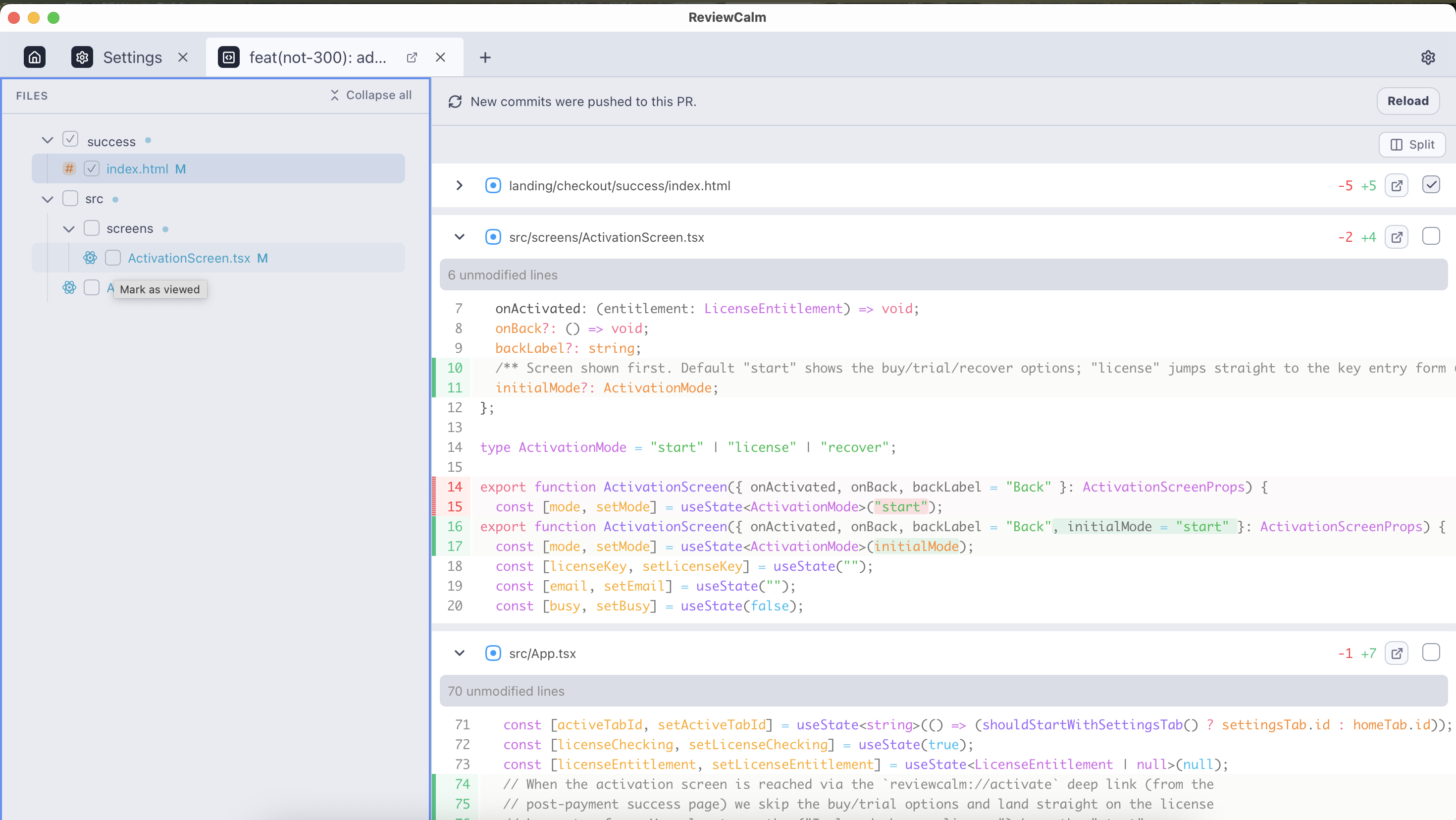Click the refresh icon in new commits banner
Image resolution: width=1456 pixels, height=820 pixels.
pyautogui.click(x=455, y=101)
